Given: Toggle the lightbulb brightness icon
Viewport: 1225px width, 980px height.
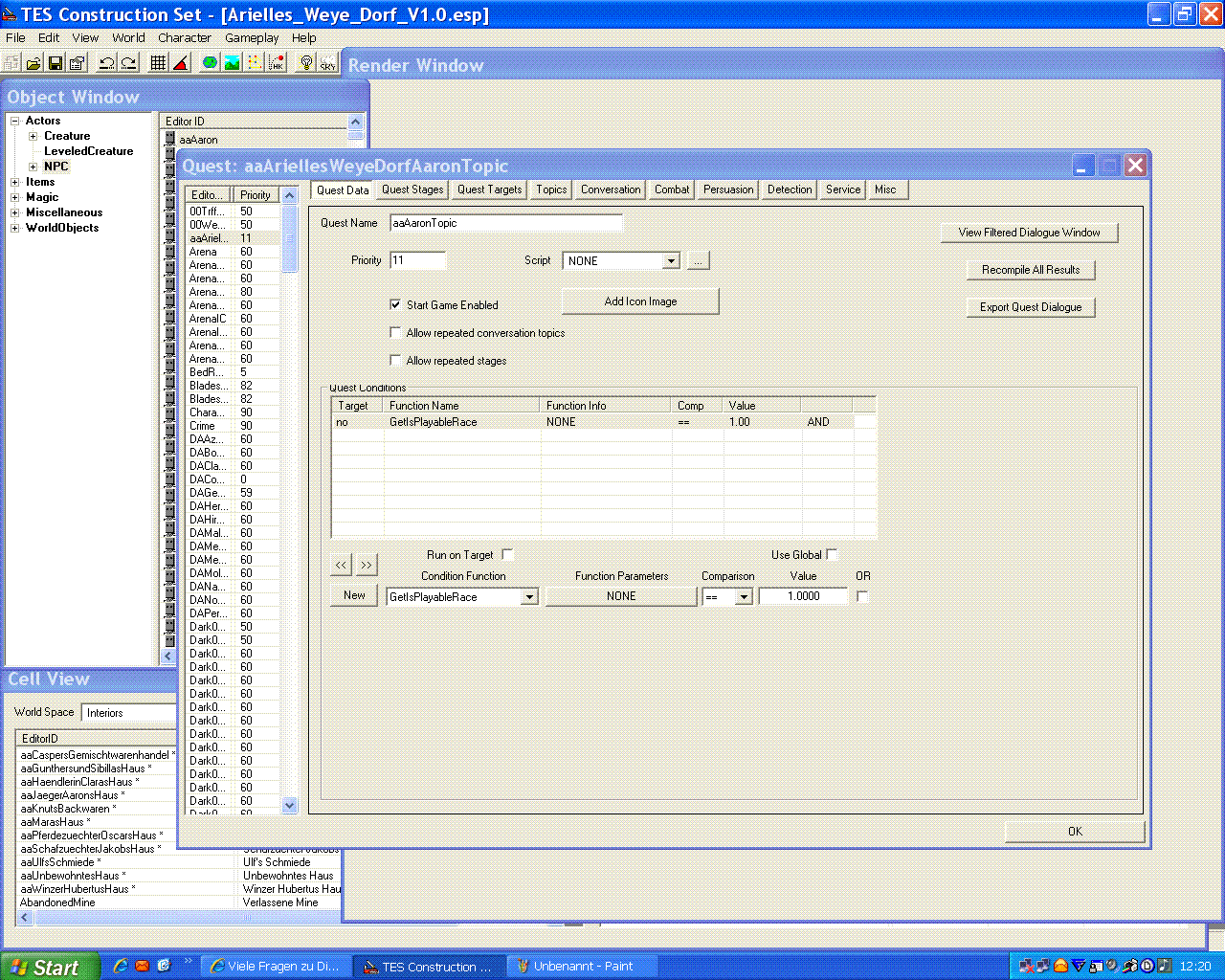Looking at the screenshot, I should pyautogui.click(x=305, y=63).
